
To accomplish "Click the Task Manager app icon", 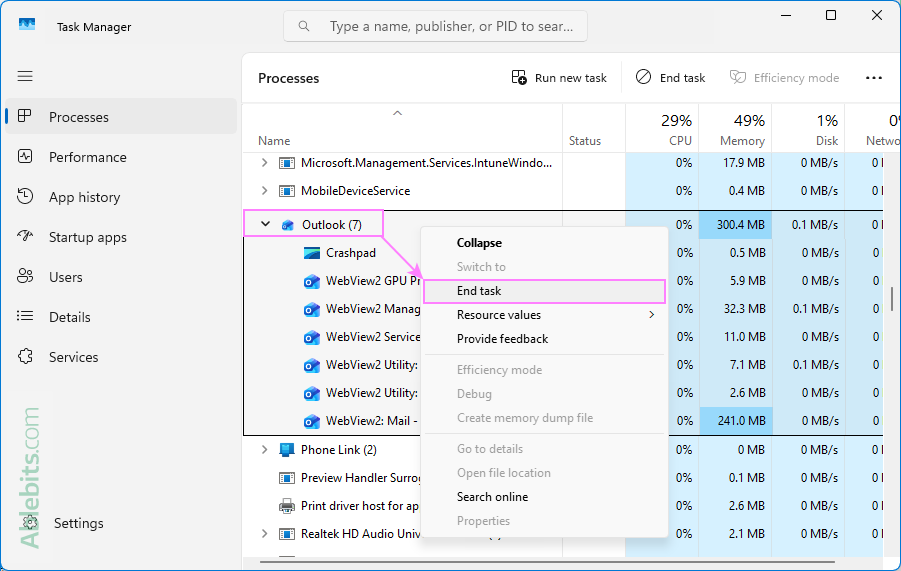I will coord(26,24).
